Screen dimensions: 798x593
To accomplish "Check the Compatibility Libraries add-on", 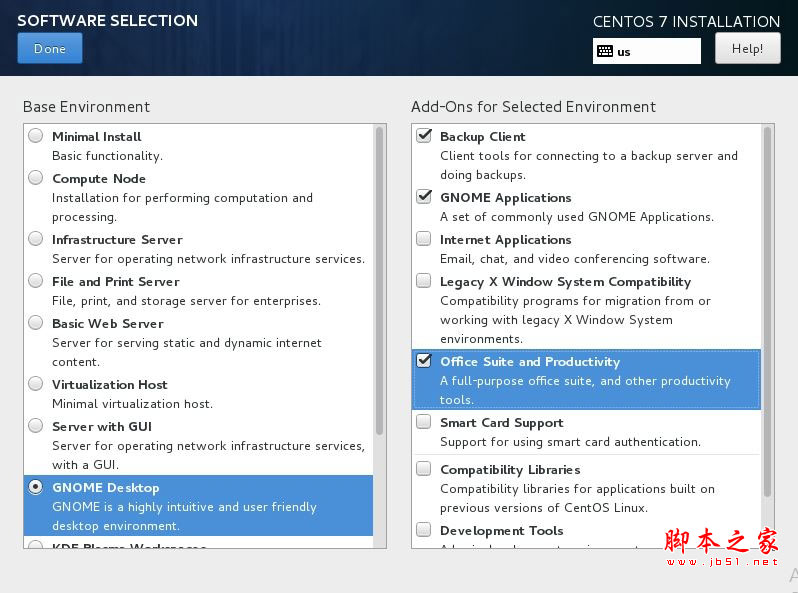I will tap(424, 469).
